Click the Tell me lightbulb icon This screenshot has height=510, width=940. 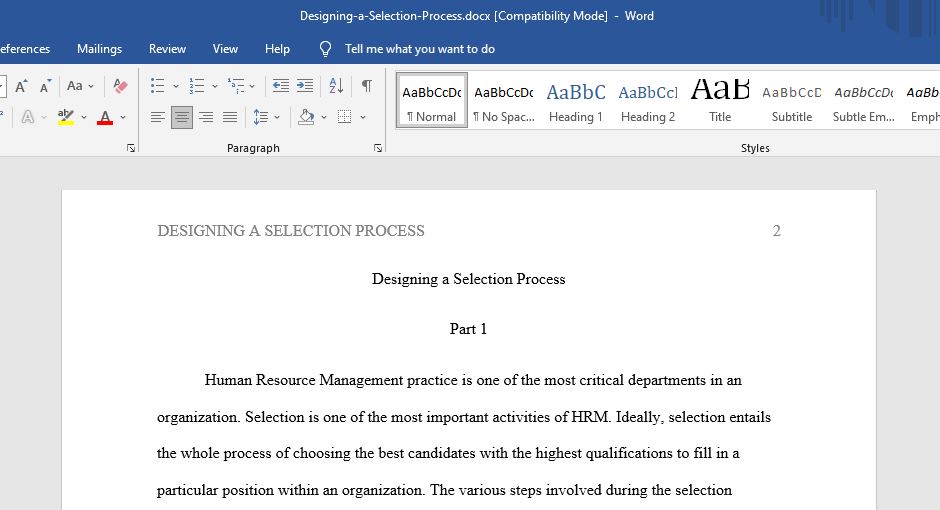click(x=325, y=49)
